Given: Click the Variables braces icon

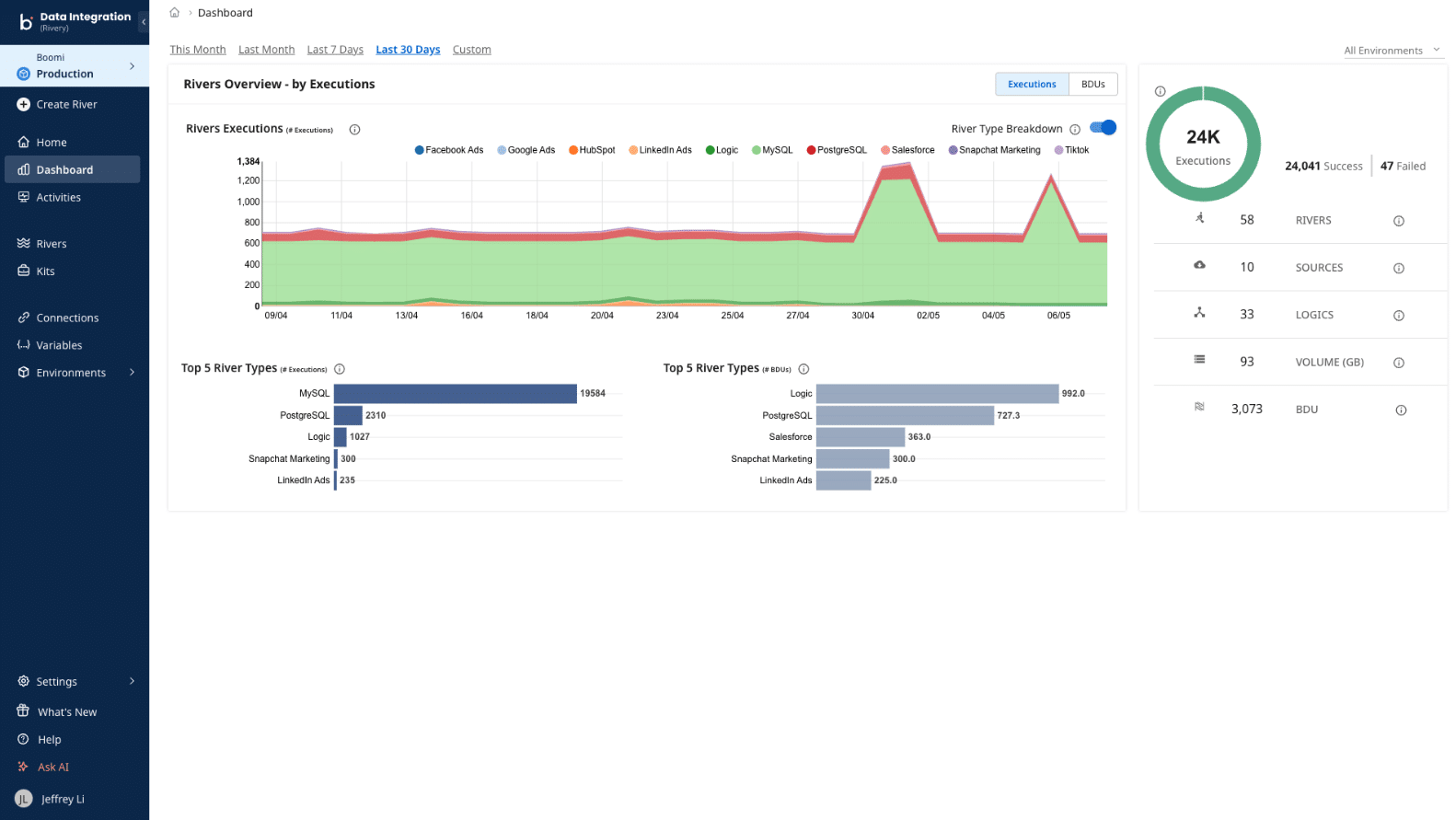Looking at the screenshot, I should click(24, 345).
